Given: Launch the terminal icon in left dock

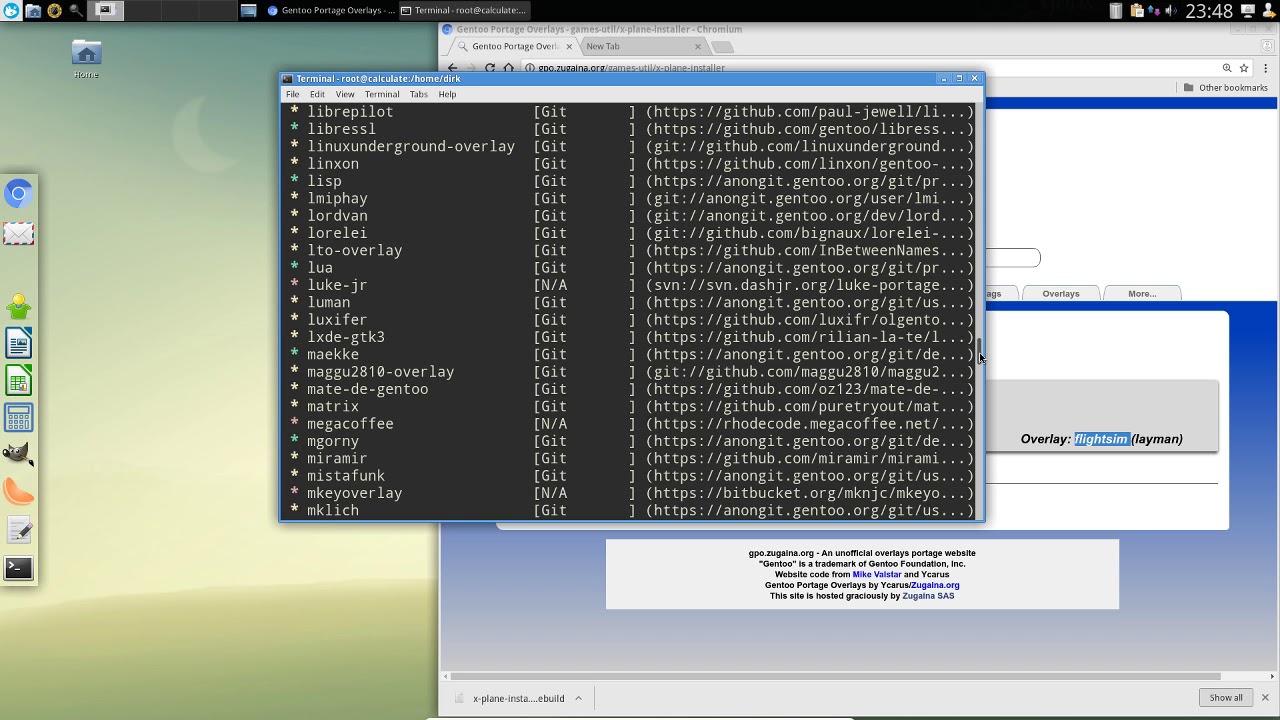Looking at the screenshot, I should [x=18, y=568].
